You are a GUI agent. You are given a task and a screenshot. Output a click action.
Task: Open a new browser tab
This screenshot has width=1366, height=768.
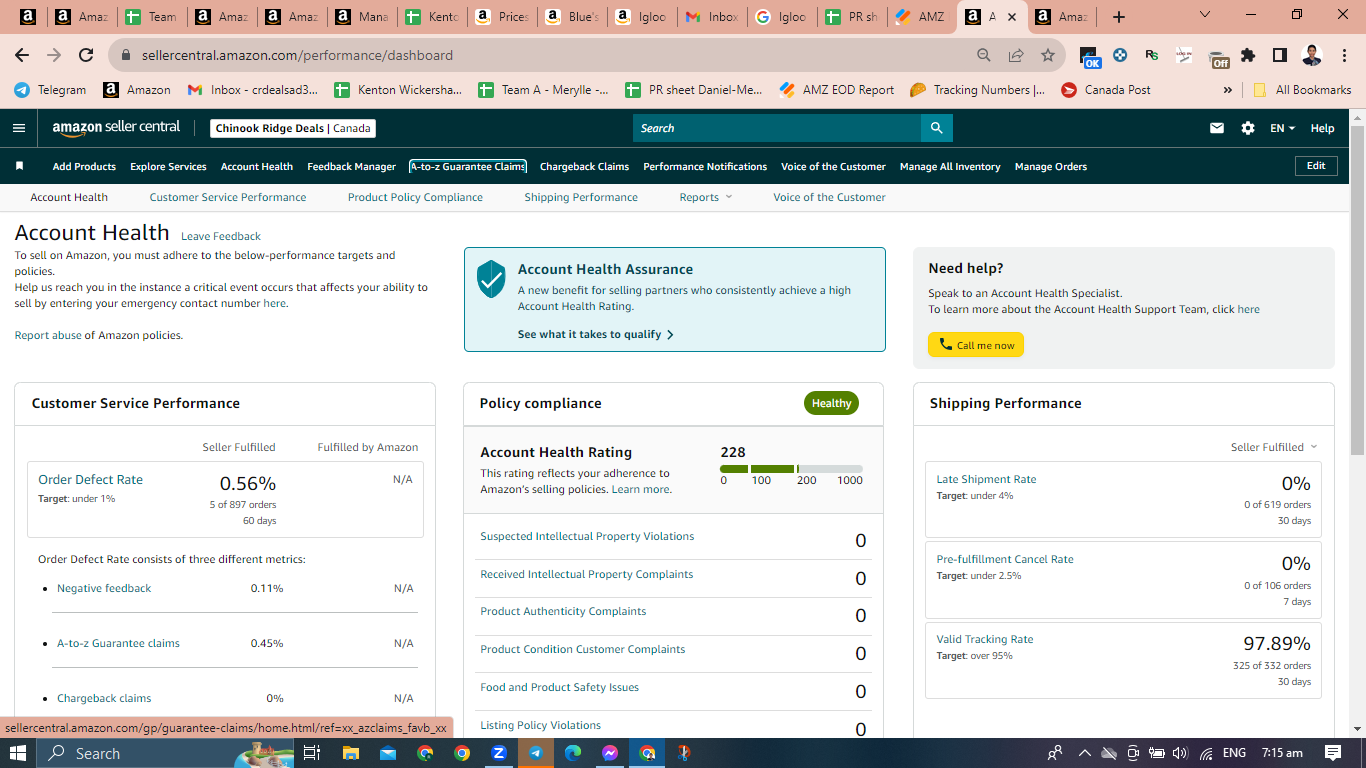1119,17
